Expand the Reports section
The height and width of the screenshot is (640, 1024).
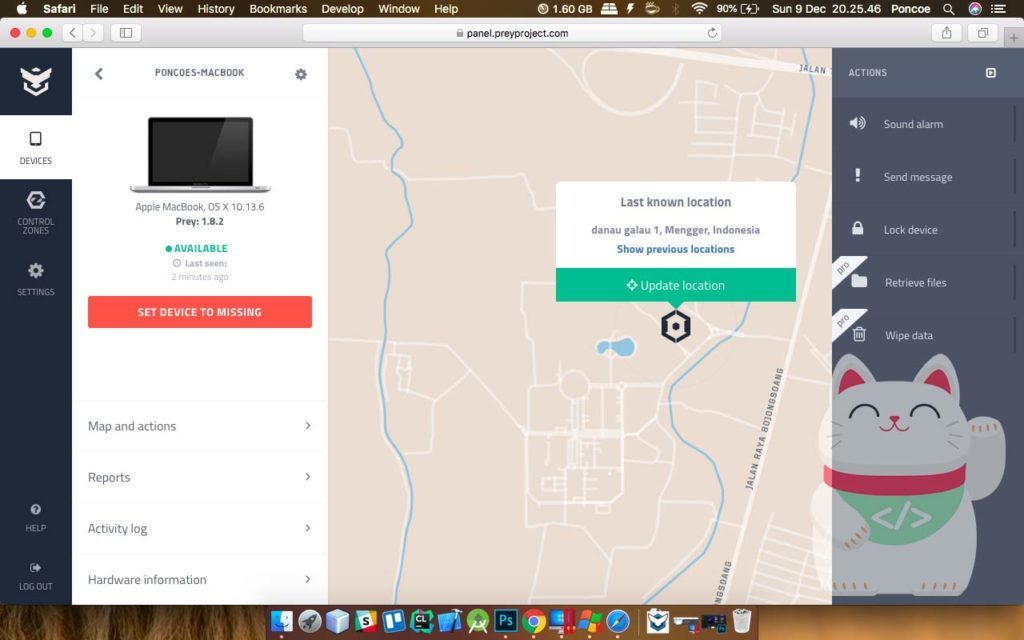pos(200,477)
